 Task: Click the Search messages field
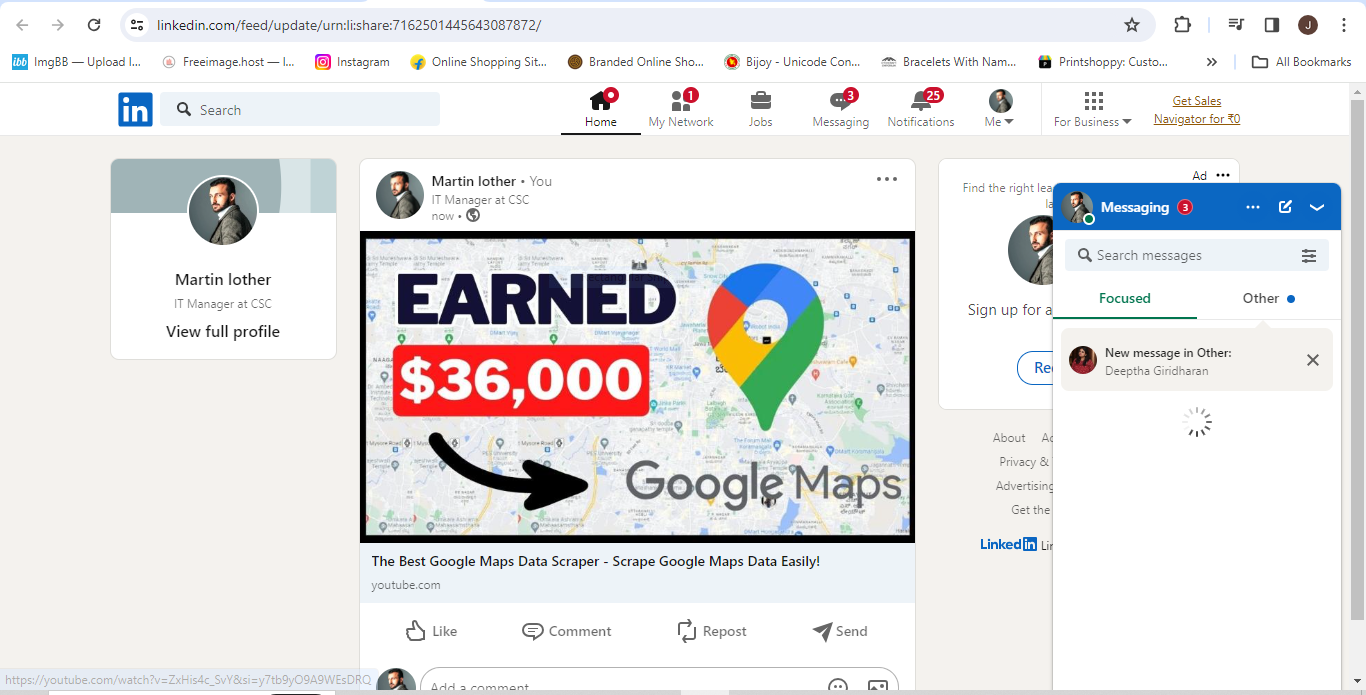pyautogui.click(x=1183, y=255)
